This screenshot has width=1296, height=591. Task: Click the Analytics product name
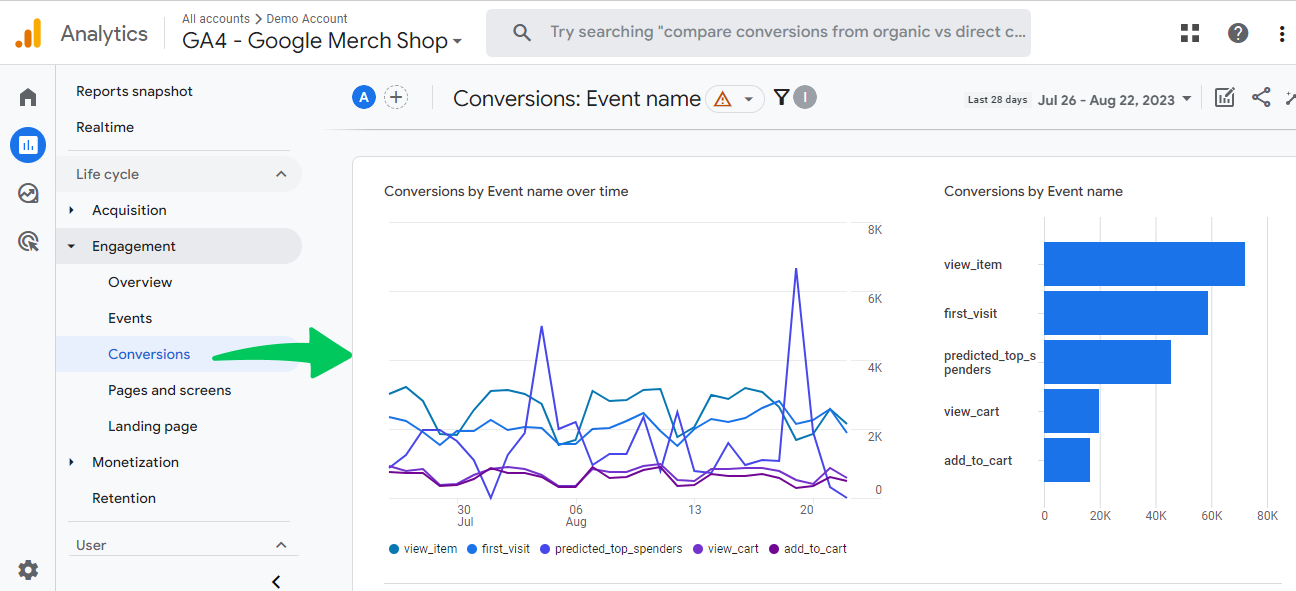[x=104, y=33]
